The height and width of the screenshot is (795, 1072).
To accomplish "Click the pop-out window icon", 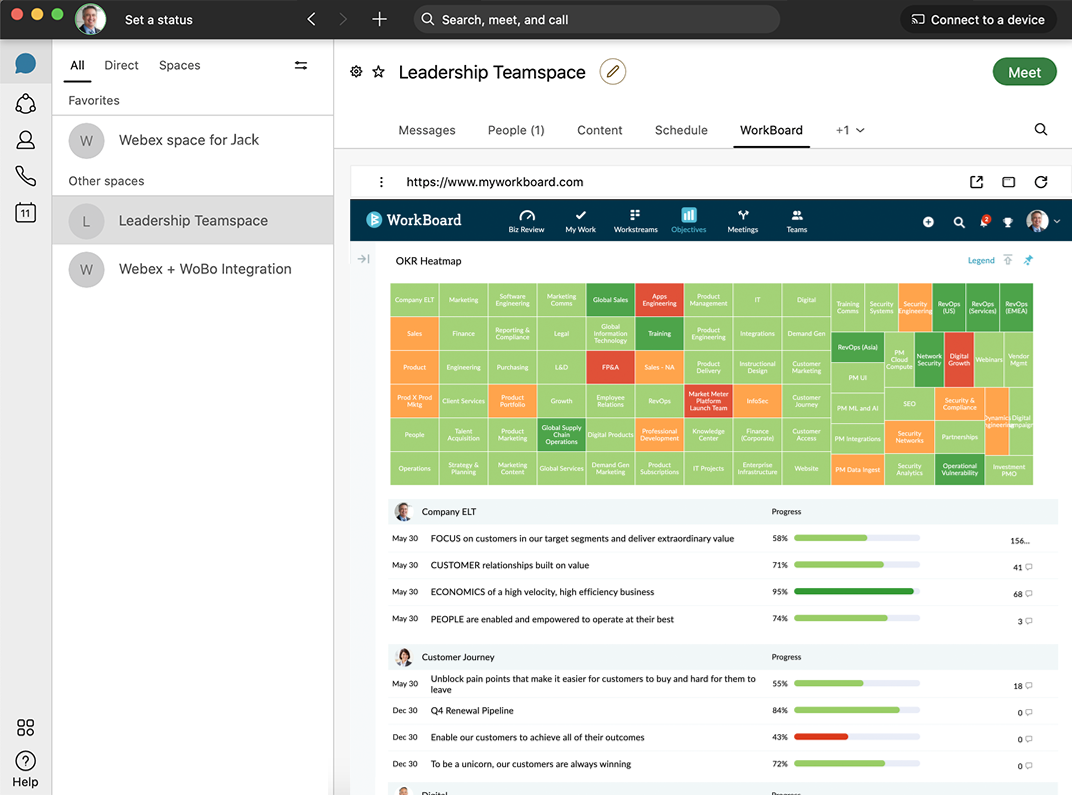I will (x=1008, y=182).
